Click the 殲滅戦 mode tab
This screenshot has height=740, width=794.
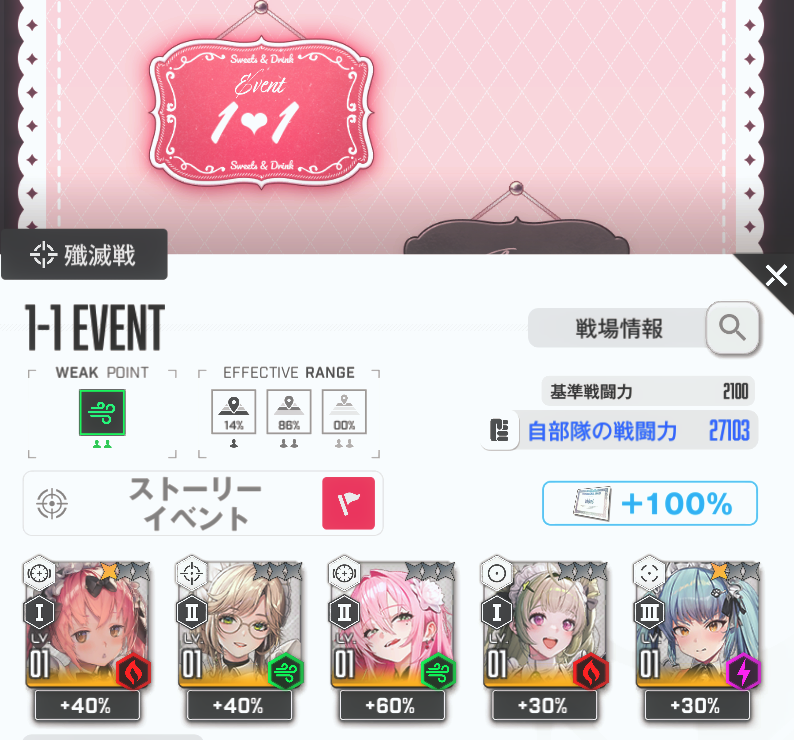click(x=84, y=254)
